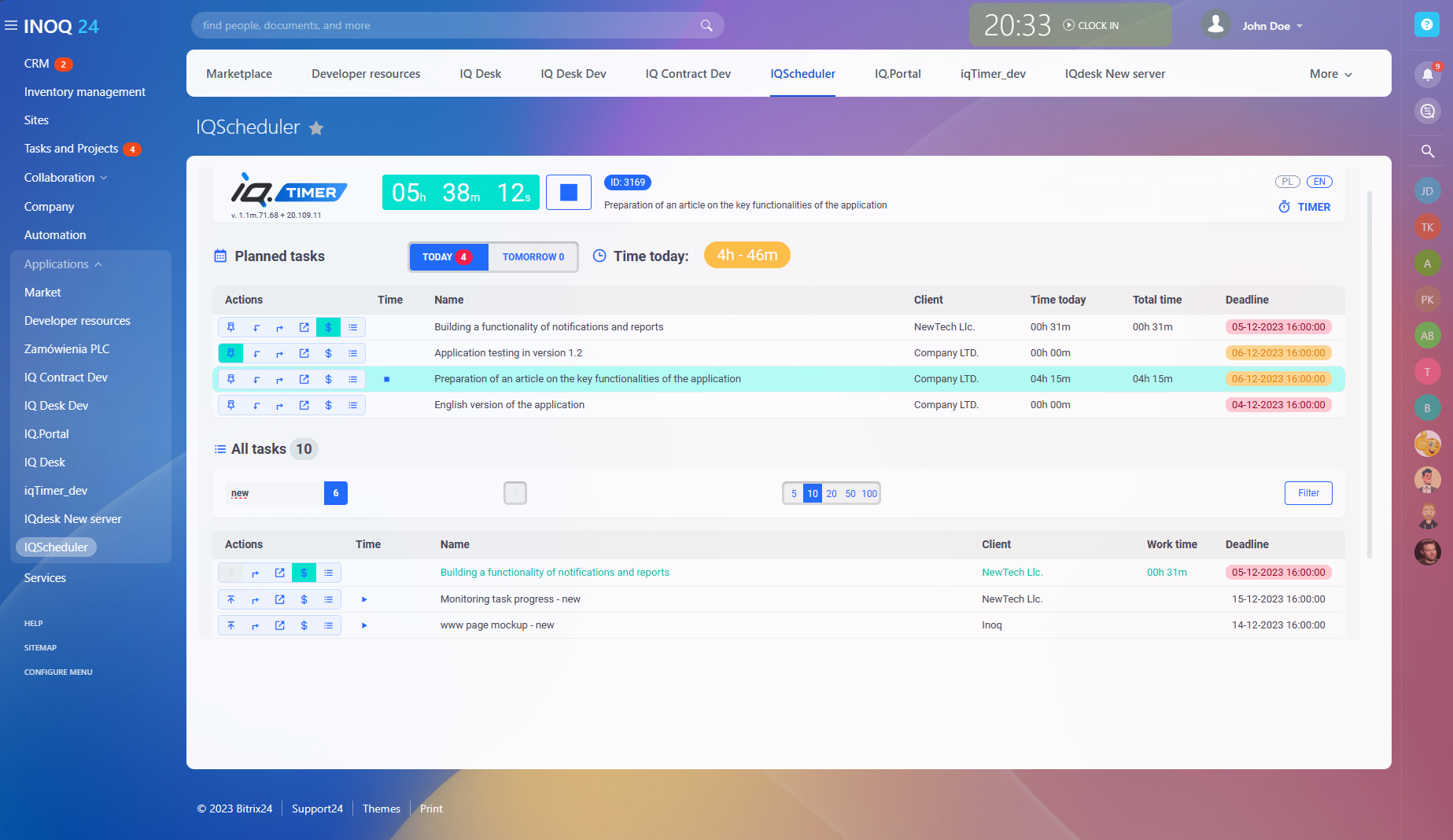Switch to the IQ Desk Dev tab

click(573, 74)
